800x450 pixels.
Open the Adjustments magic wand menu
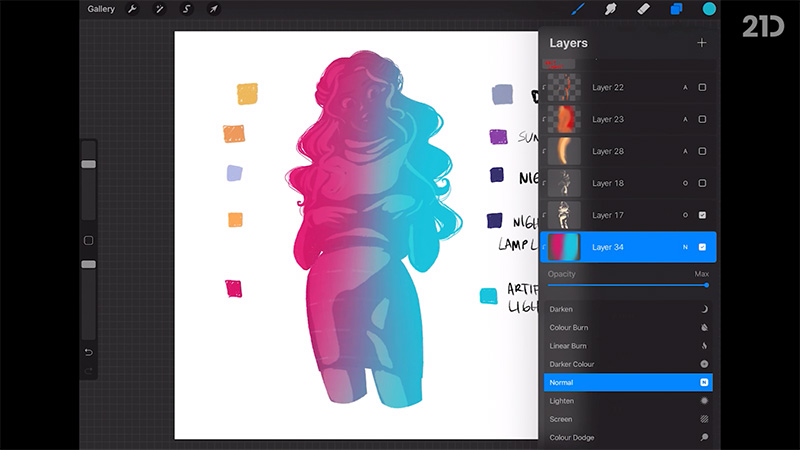(x=160, y=9)
